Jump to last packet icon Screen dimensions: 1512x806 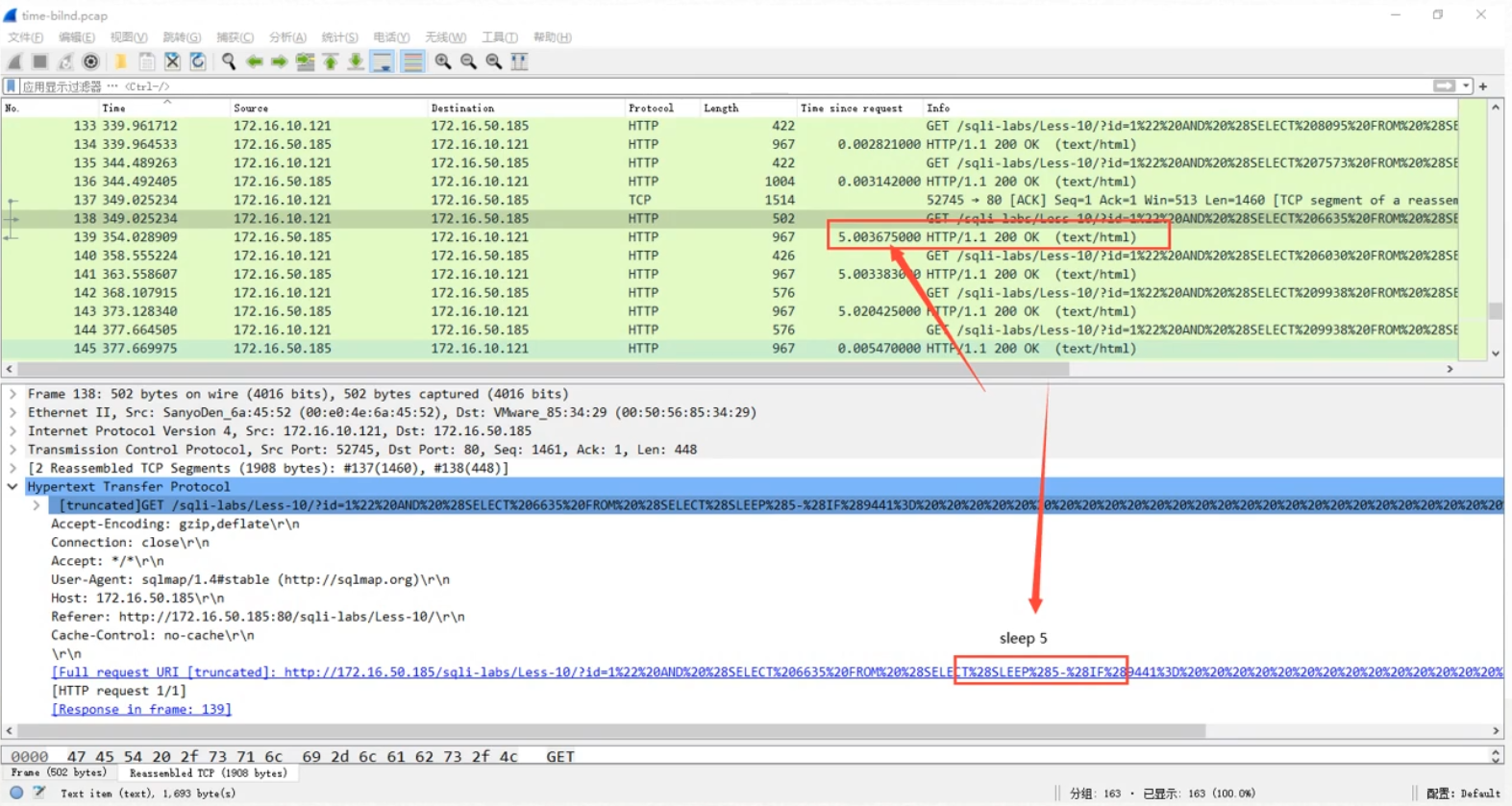click(x=356, y=61)
